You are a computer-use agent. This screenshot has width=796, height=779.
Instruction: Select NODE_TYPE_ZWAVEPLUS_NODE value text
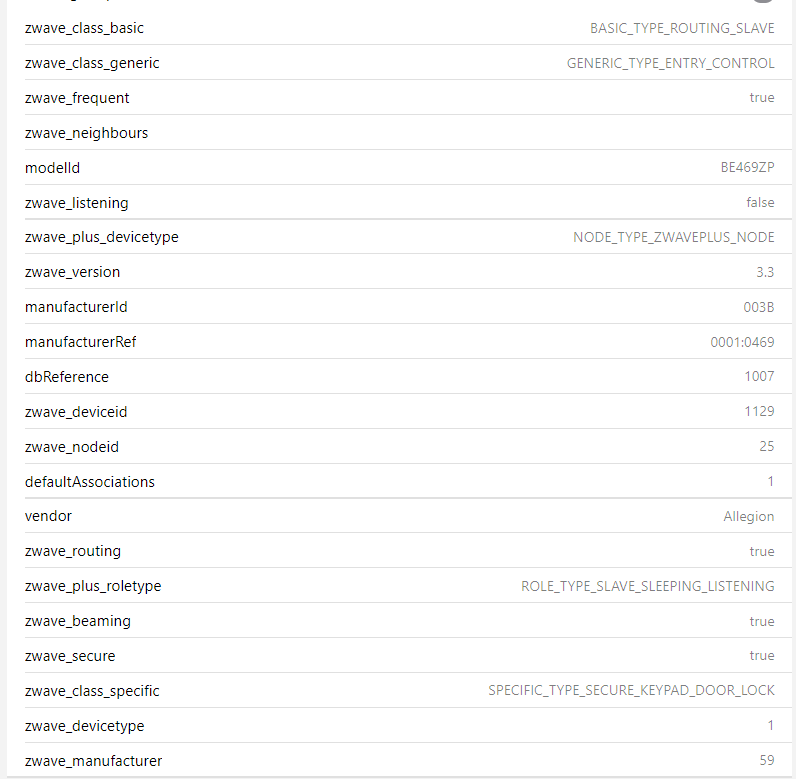[673, 237]
